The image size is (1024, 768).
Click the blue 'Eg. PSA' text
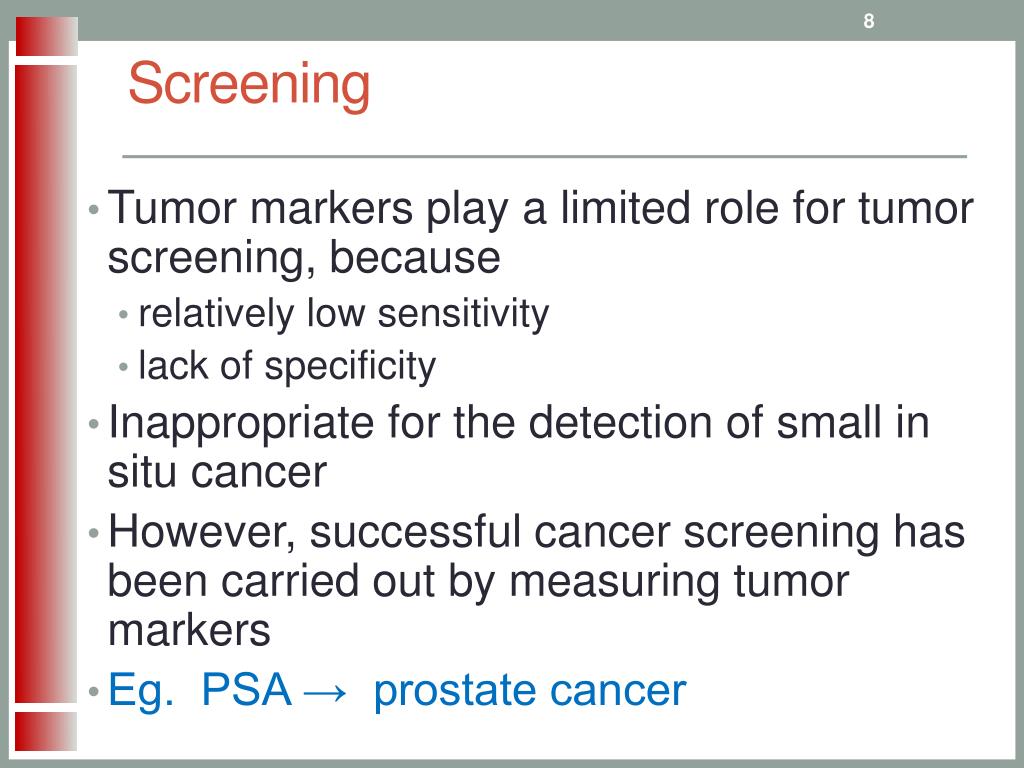(x=200, y=690)
